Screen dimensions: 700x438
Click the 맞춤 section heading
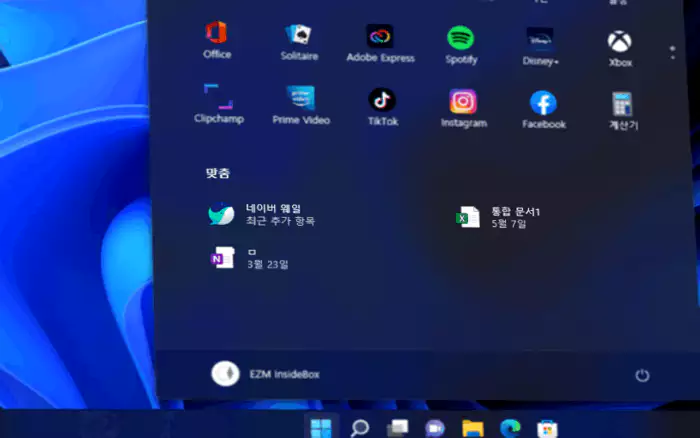(217, 173)
